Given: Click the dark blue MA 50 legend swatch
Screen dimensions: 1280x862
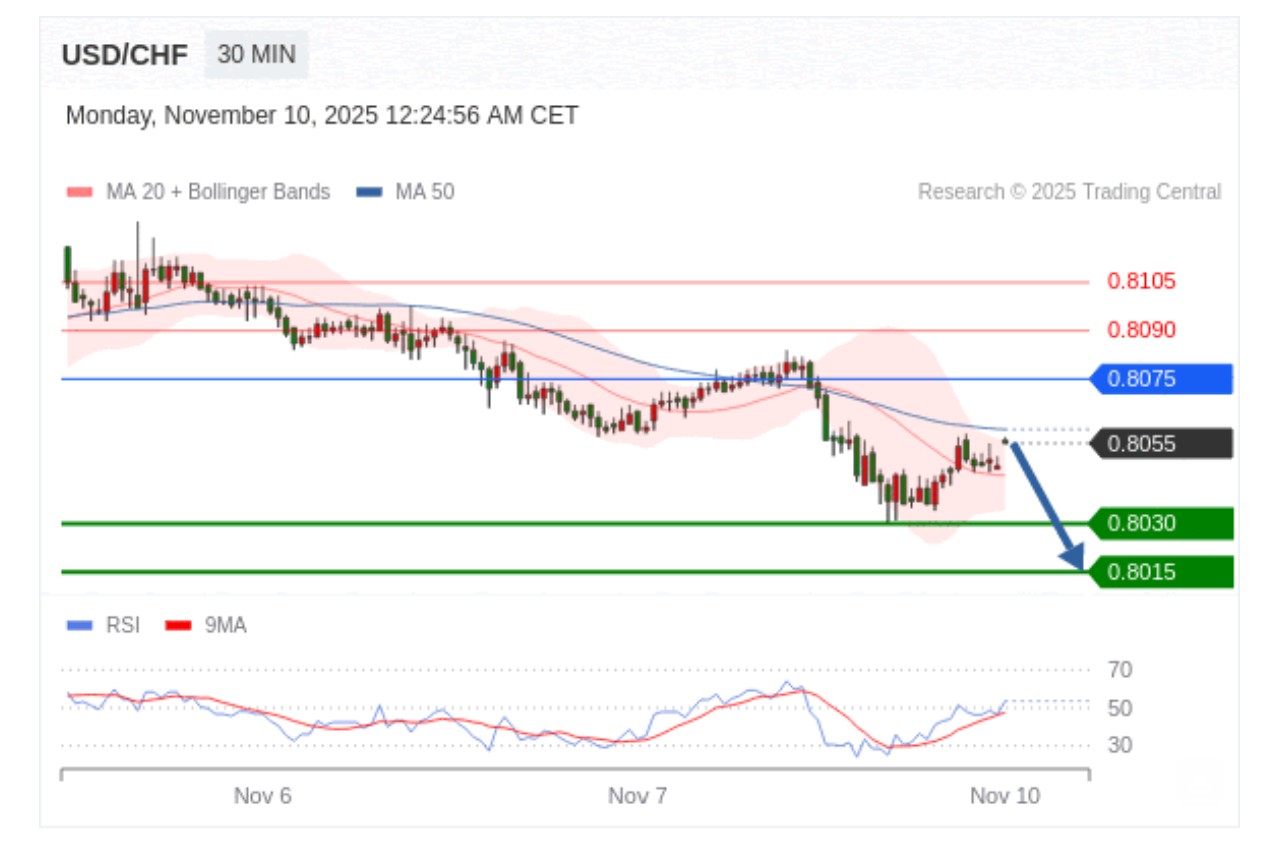Looking at the screenshot, I should point(369,192).
